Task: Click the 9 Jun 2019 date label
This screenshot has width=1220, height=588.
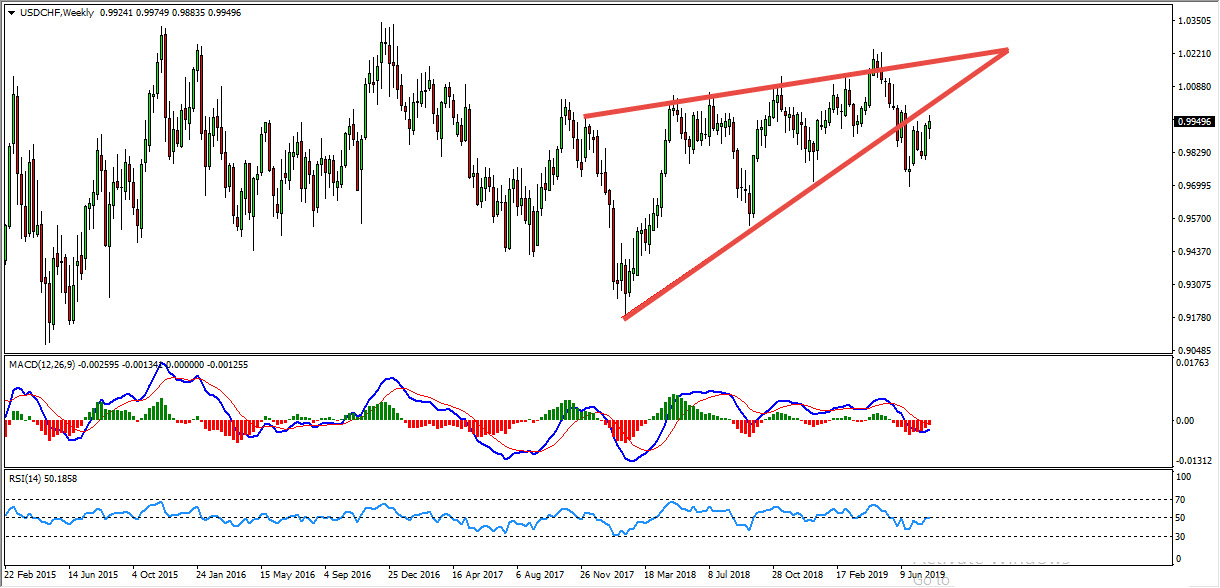Action: point(921,576)
